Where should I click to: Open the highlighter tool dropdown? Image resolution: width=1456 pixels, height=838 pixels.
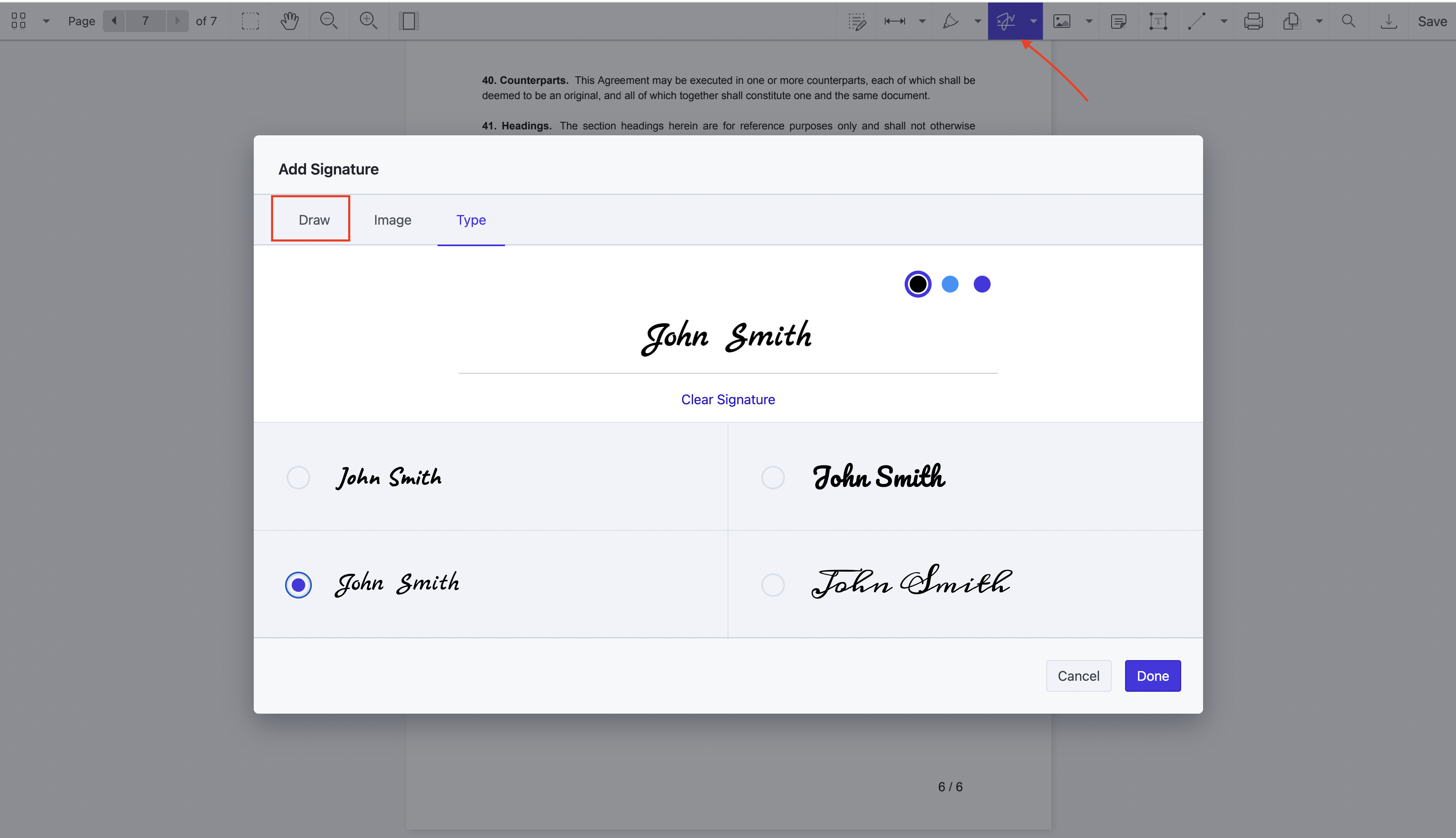977,21
